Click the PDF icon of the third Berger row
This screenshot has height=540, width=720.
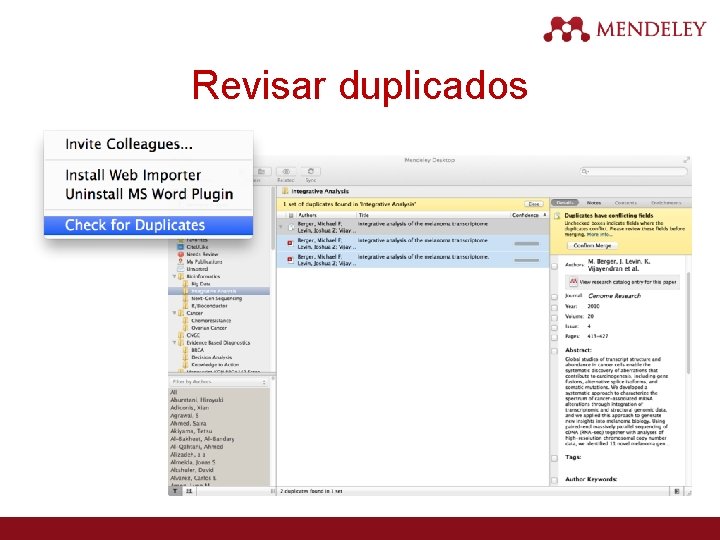(x=290, y=259)
